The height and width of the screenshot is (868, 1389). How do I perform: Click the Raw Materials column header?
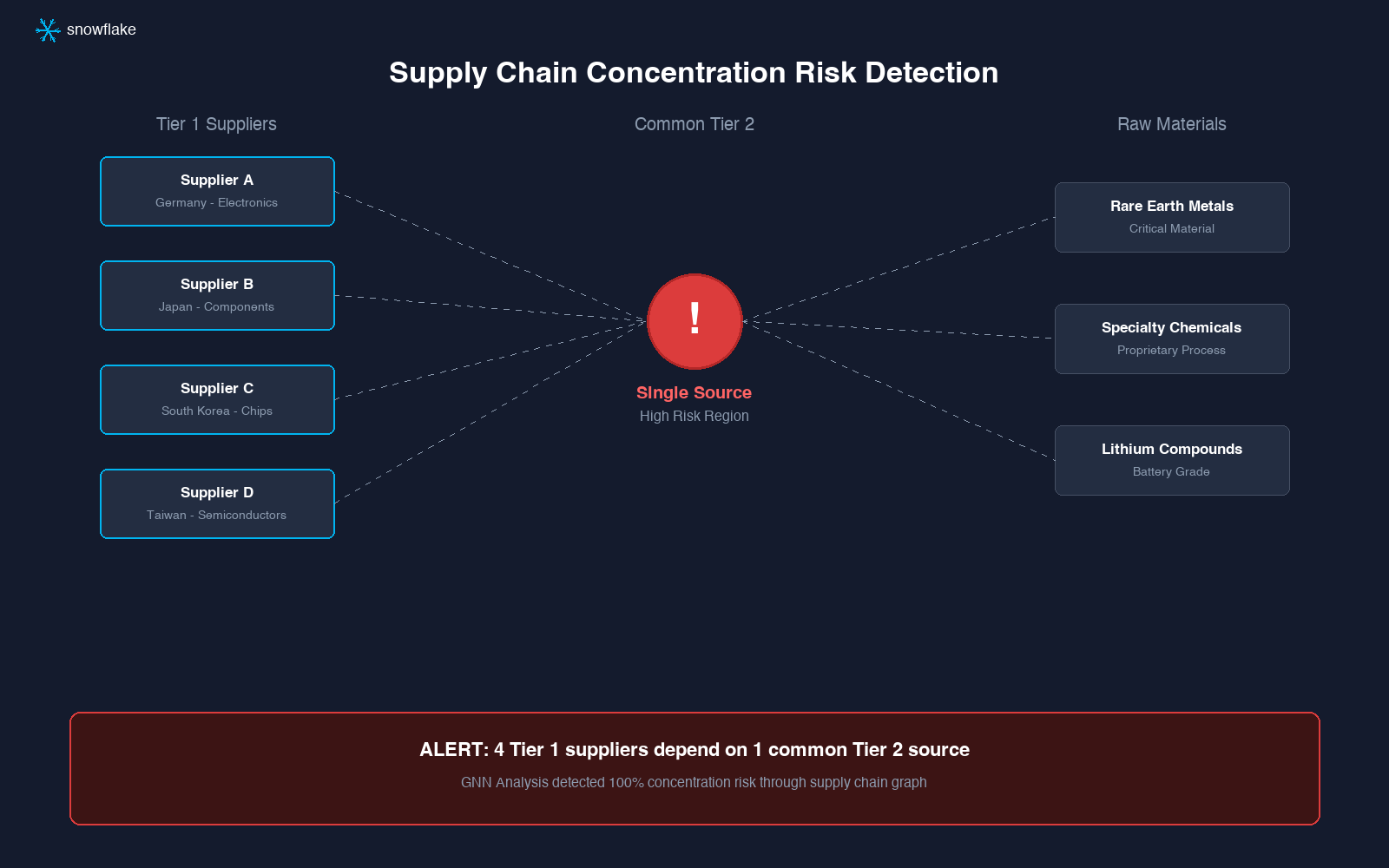click(x=1171, y=124)
